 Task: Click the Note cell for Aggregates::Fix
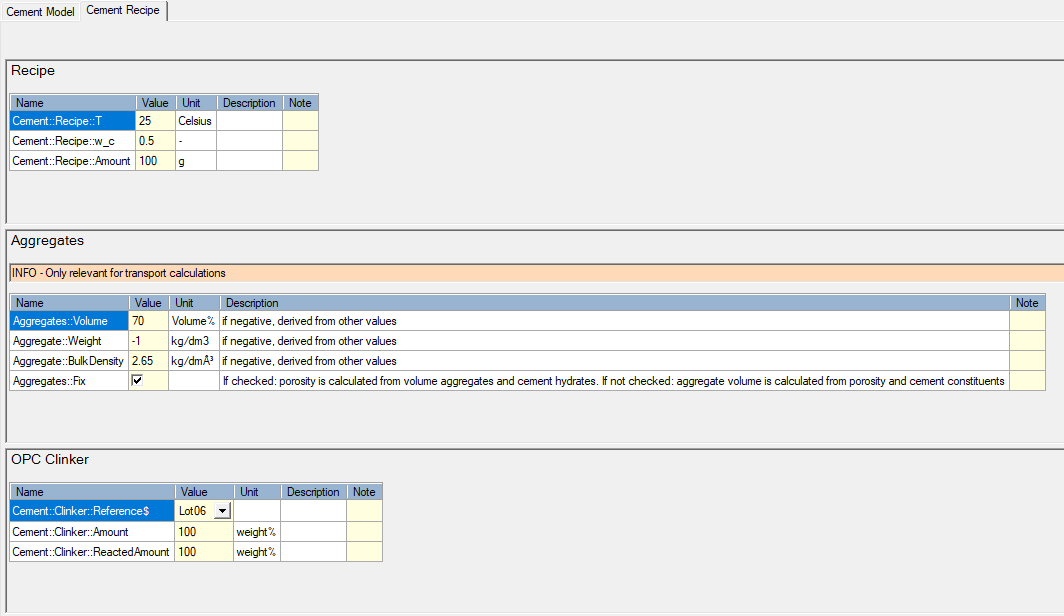point(1027,381)
